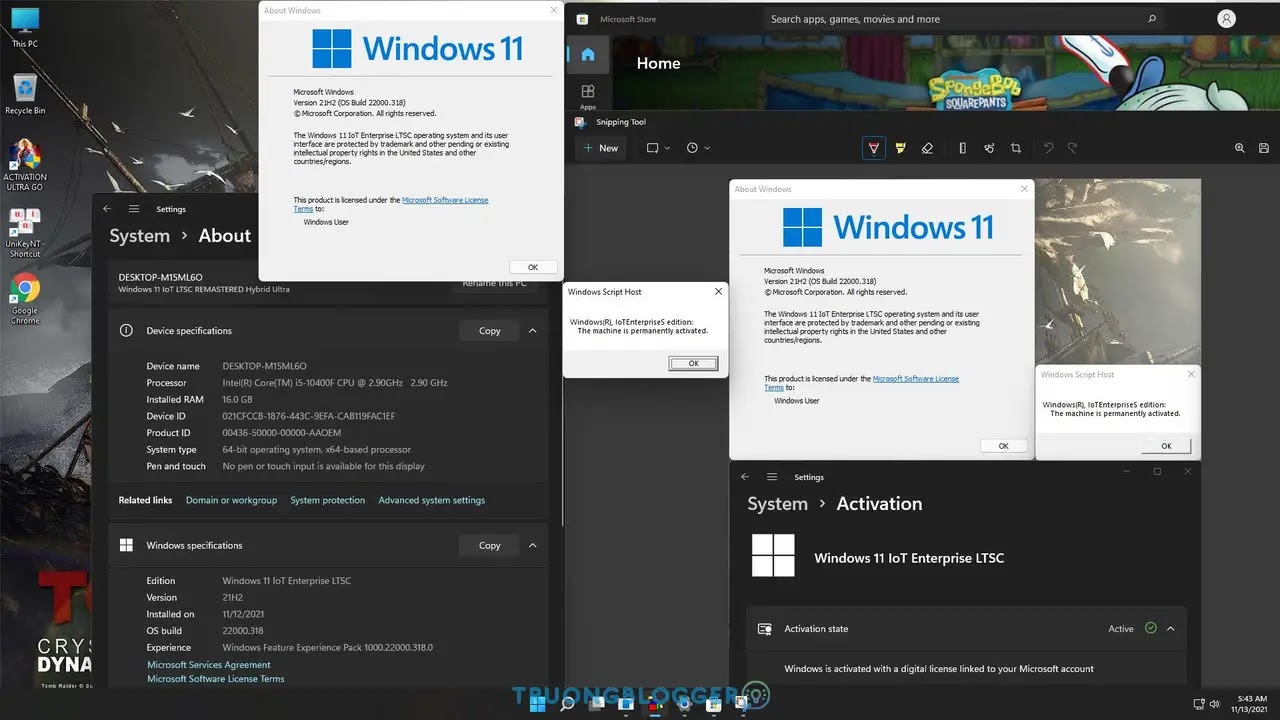Open the Recycle Bin desktop icon

(x=25, y=93)
